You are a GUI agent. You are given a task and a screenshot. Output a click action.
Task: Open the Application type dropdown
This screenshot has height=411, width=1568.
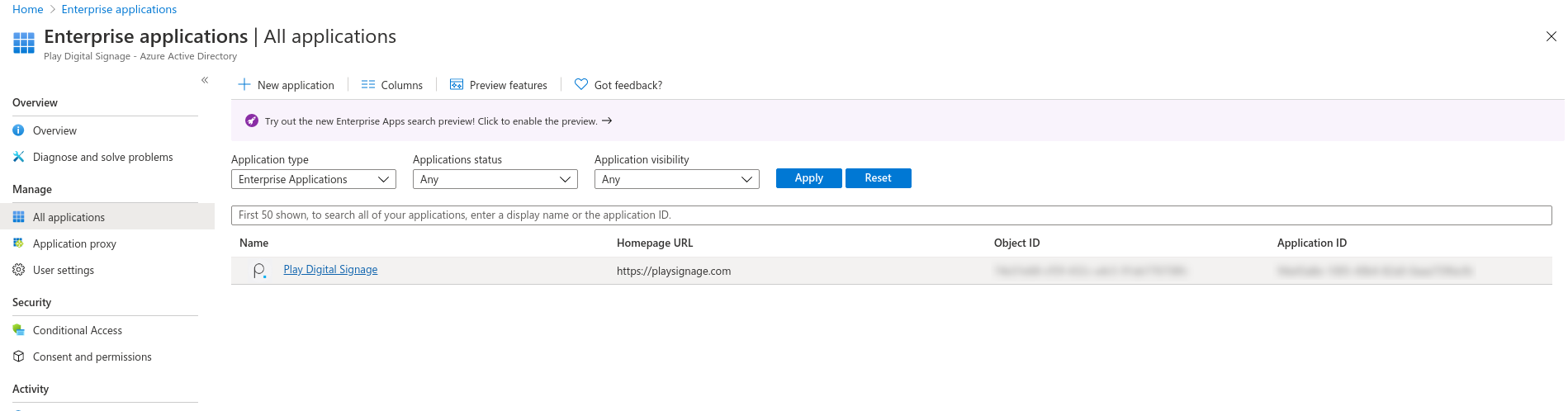314,179
